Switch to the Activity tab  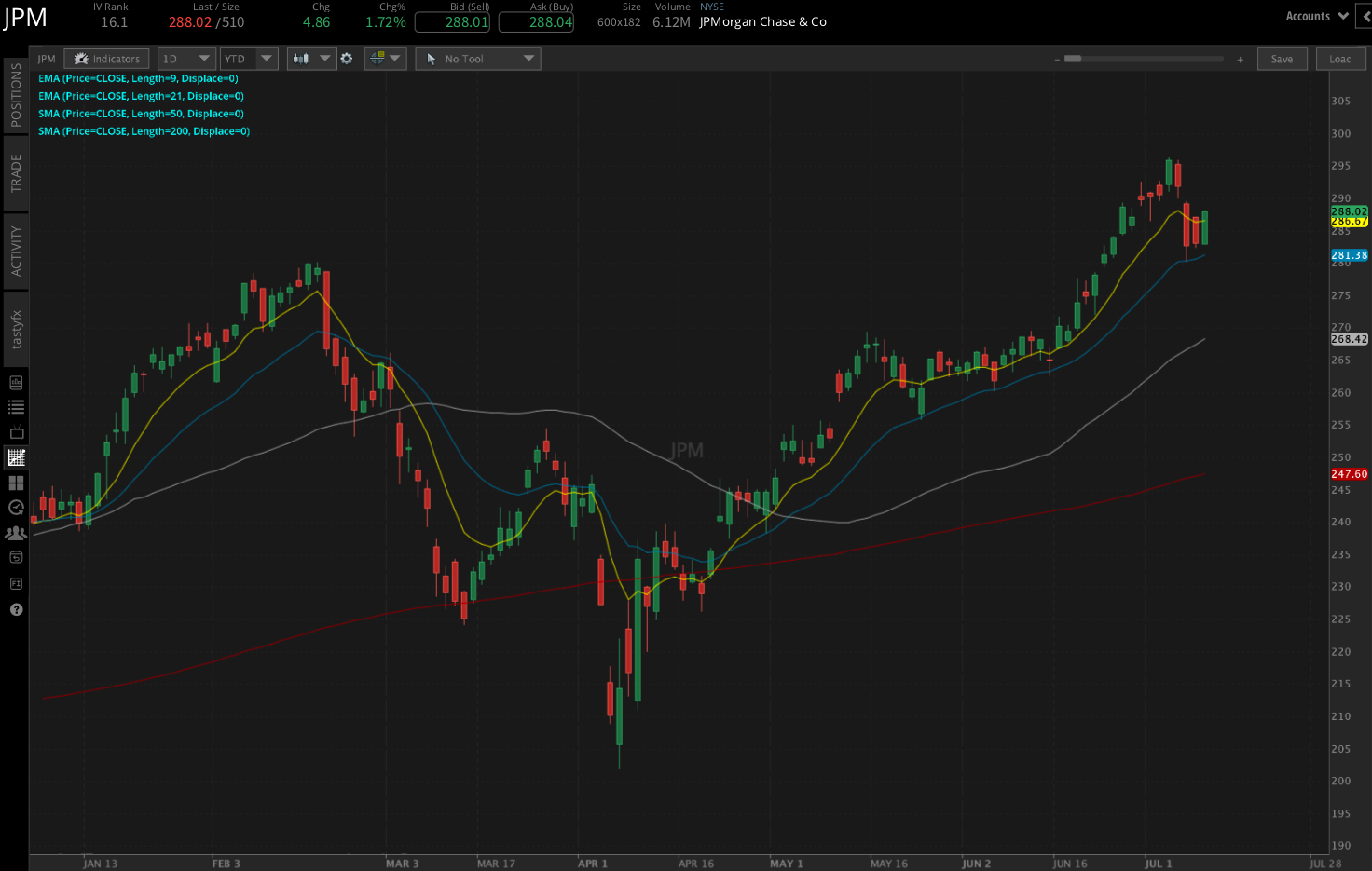pos(16,251)
